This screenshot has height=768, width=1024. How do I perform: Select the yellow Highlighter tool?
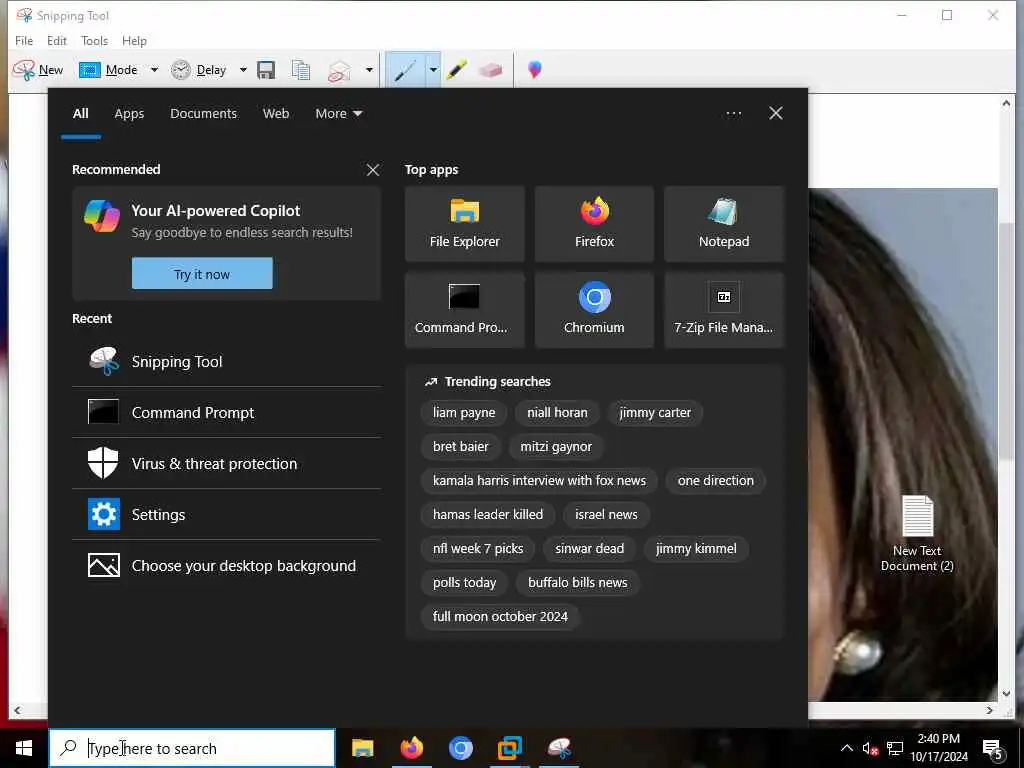[456, 70]
